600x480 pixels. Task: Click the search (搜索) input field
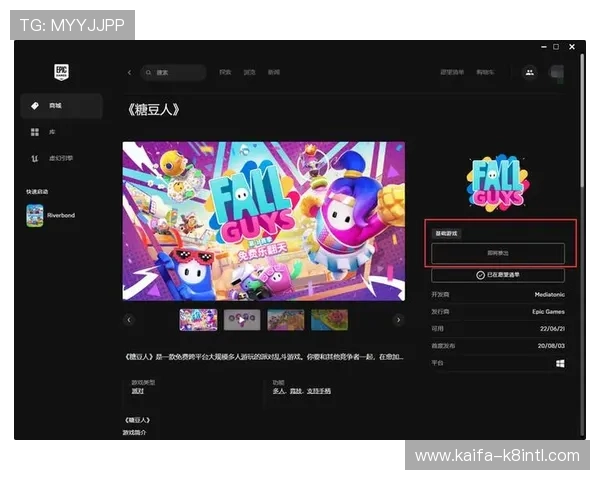pos(174,72)
